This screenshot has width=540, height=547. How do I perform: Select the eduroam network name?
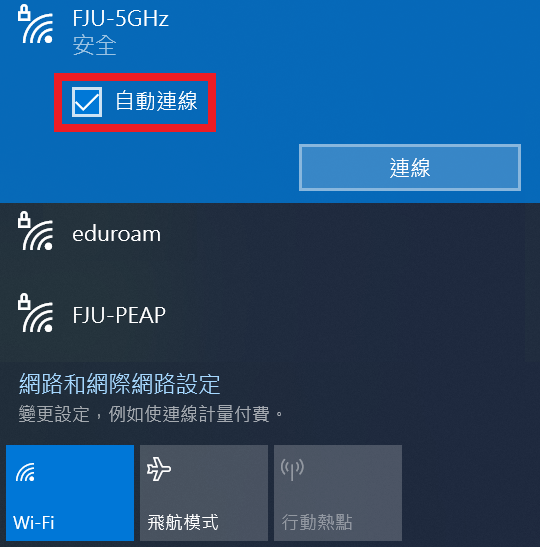pyautogui.click(x=117, y=234)
